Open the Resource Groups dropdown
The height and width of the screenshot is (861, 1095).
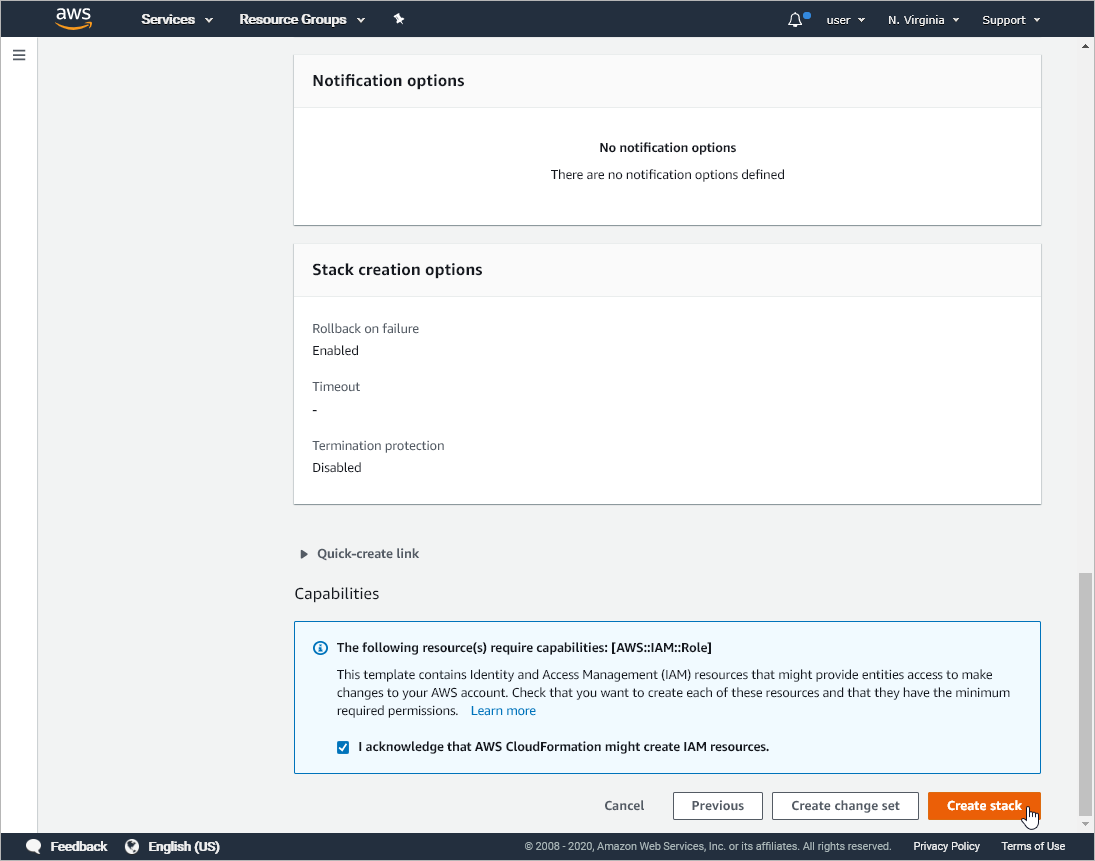coord(302,20)
